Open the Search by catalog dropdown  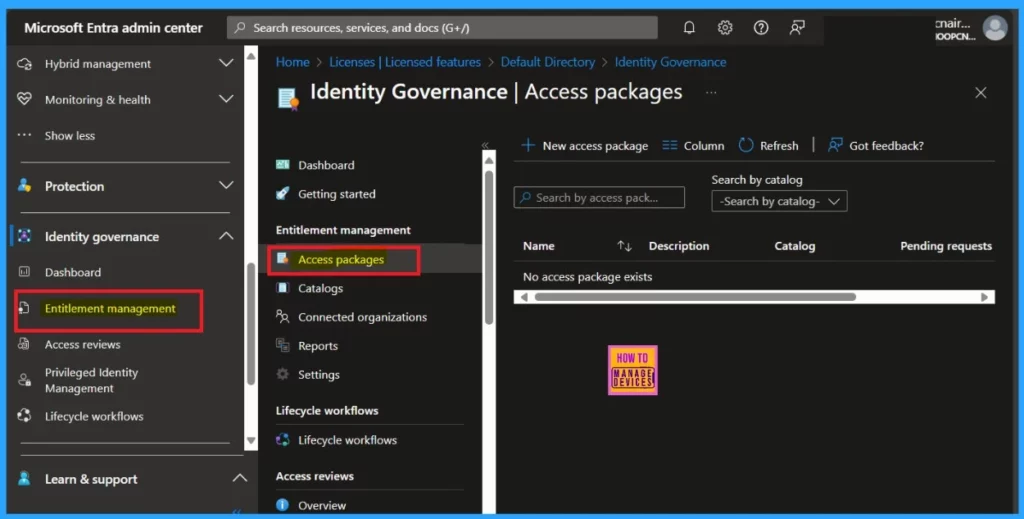(x=779, y=201)
